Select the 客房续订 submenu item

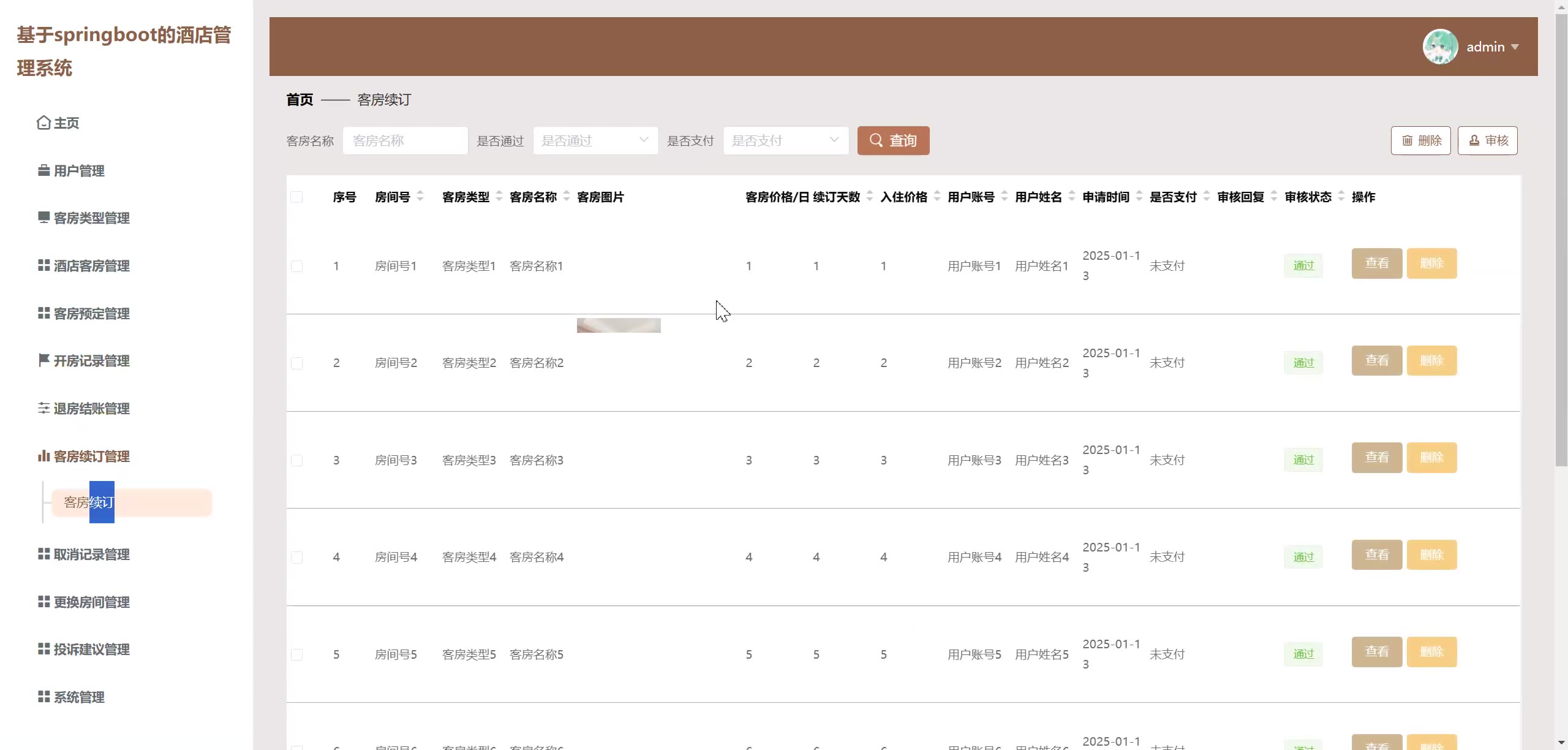[x=132, y=502]
